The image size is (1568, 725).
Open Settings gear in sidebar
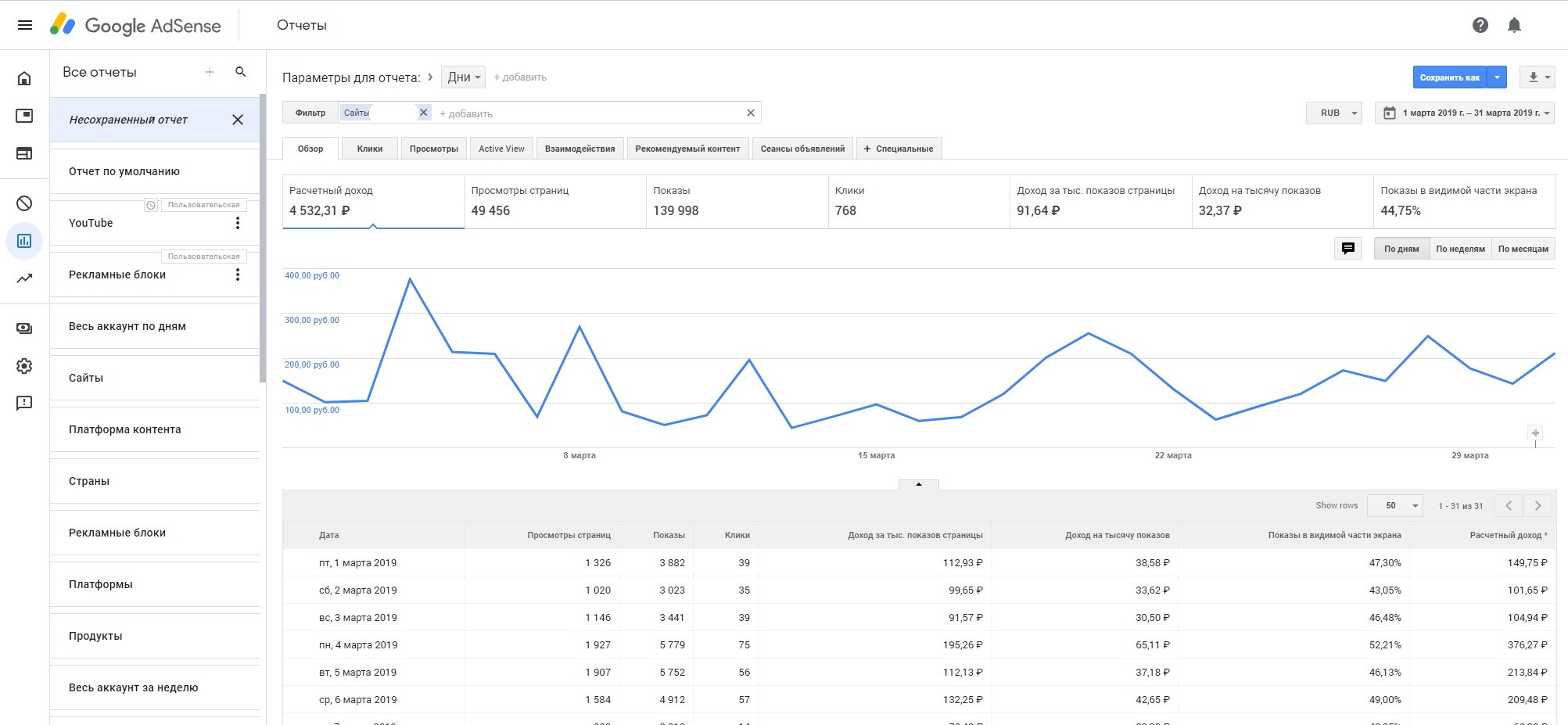coord(24,366)
